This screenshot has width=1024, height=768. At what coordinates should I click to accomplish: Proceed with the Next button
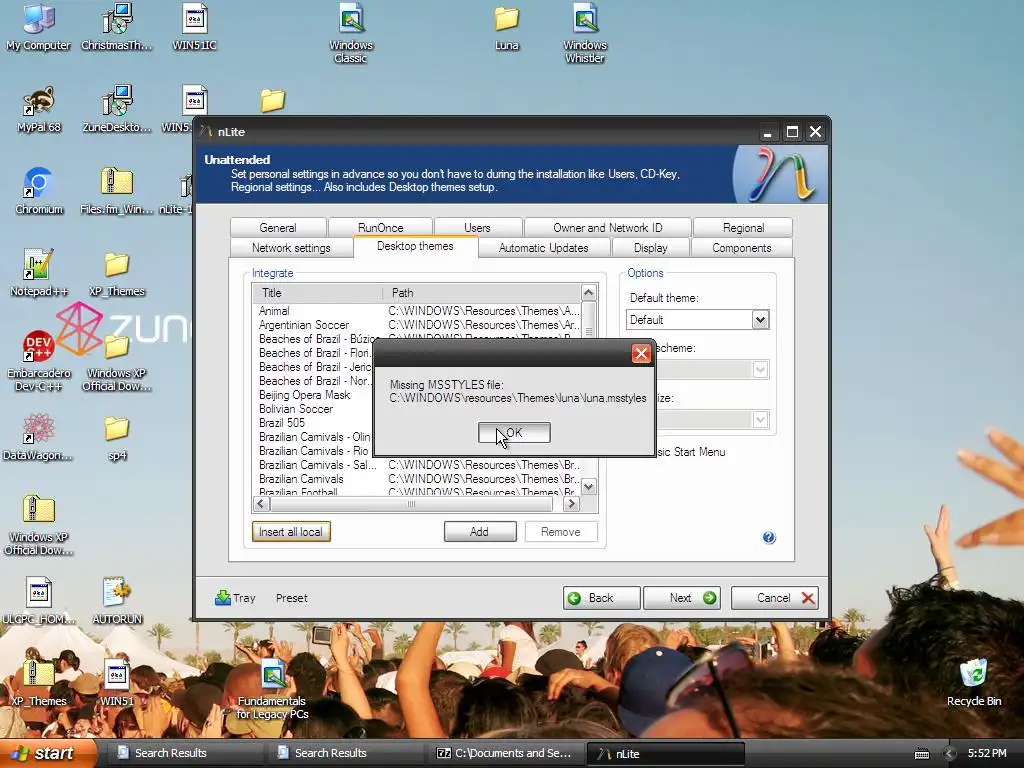[682, 598]
